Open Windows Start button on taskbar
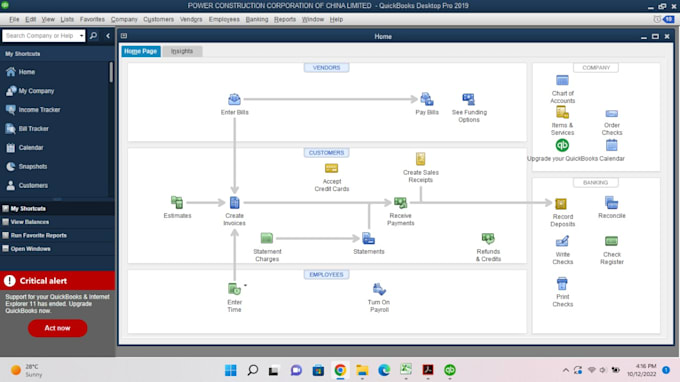 [231, 370]
